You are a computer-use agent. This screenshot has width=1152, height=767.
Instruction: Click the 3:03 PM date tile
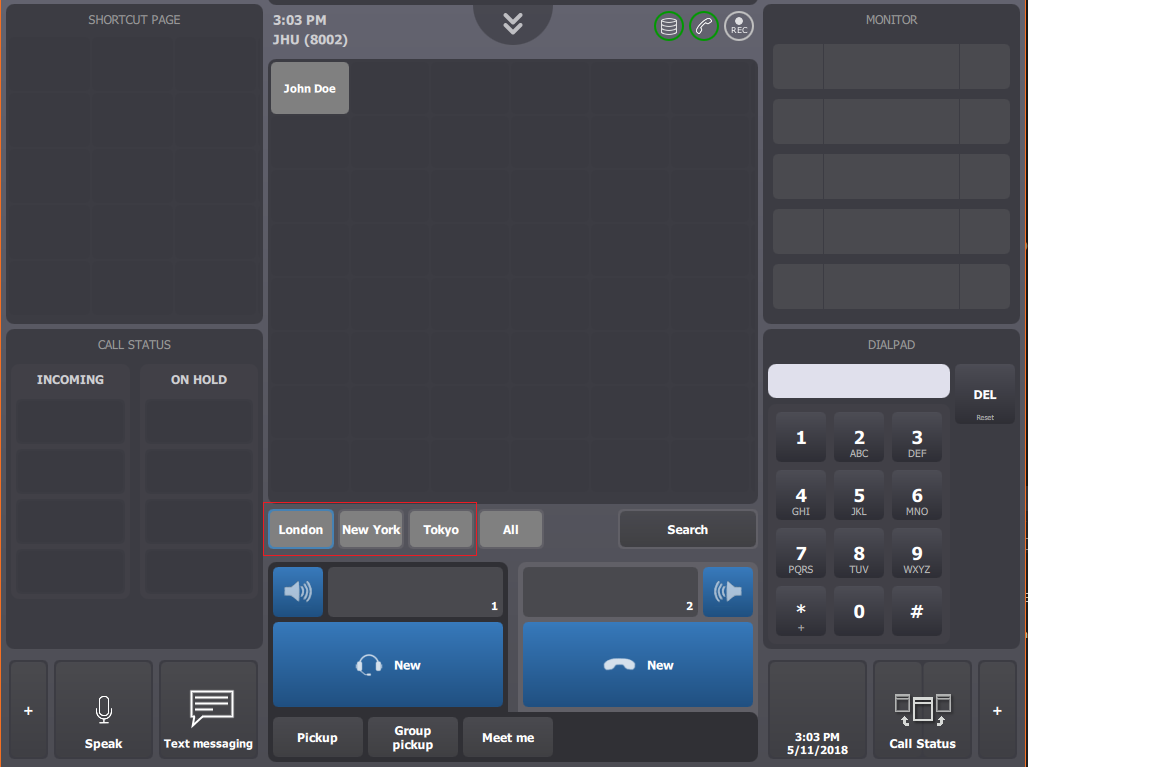[x=818, y=710]
